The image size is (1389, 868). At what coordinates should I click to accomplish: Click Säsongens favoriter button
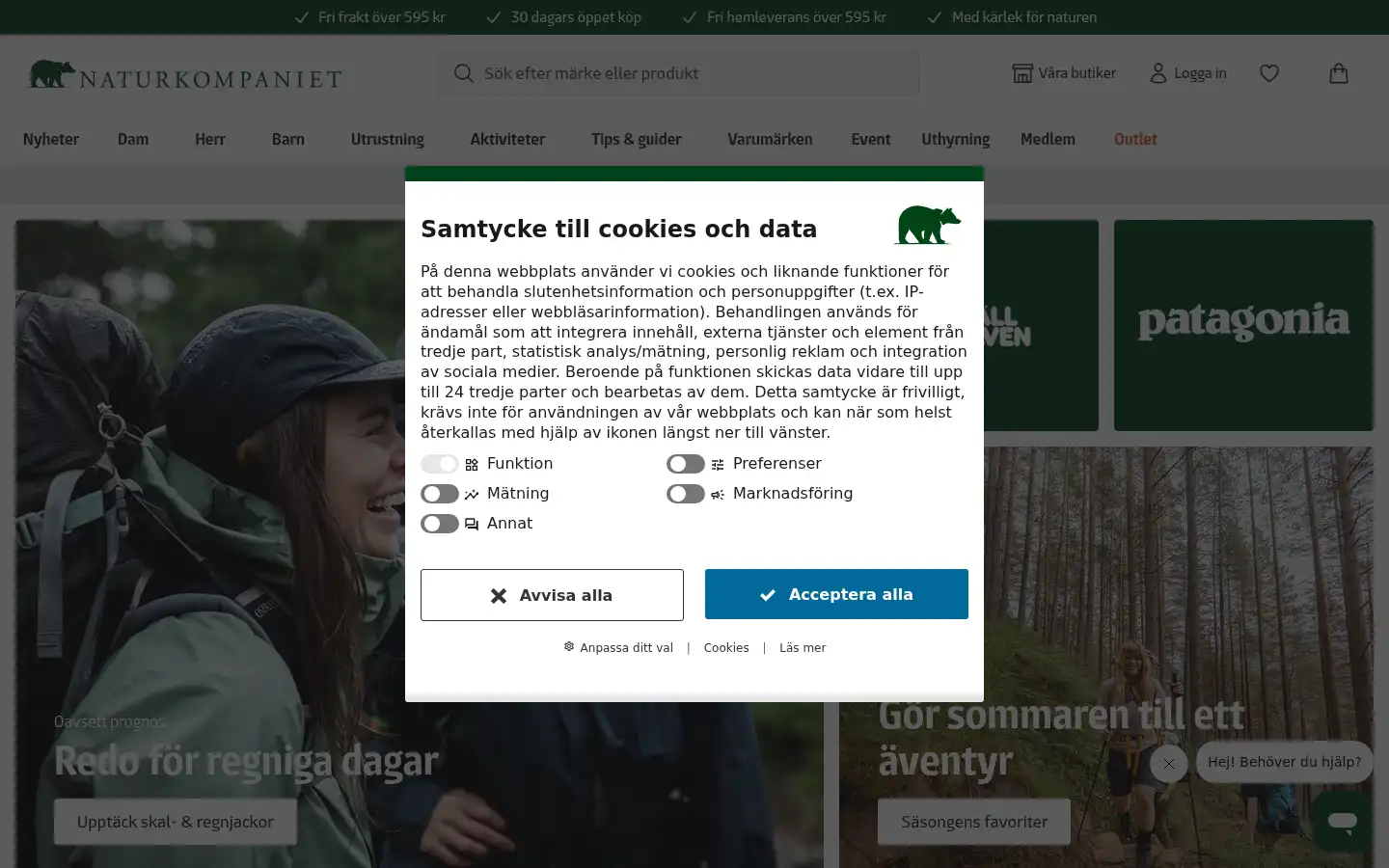pos(974,822)
